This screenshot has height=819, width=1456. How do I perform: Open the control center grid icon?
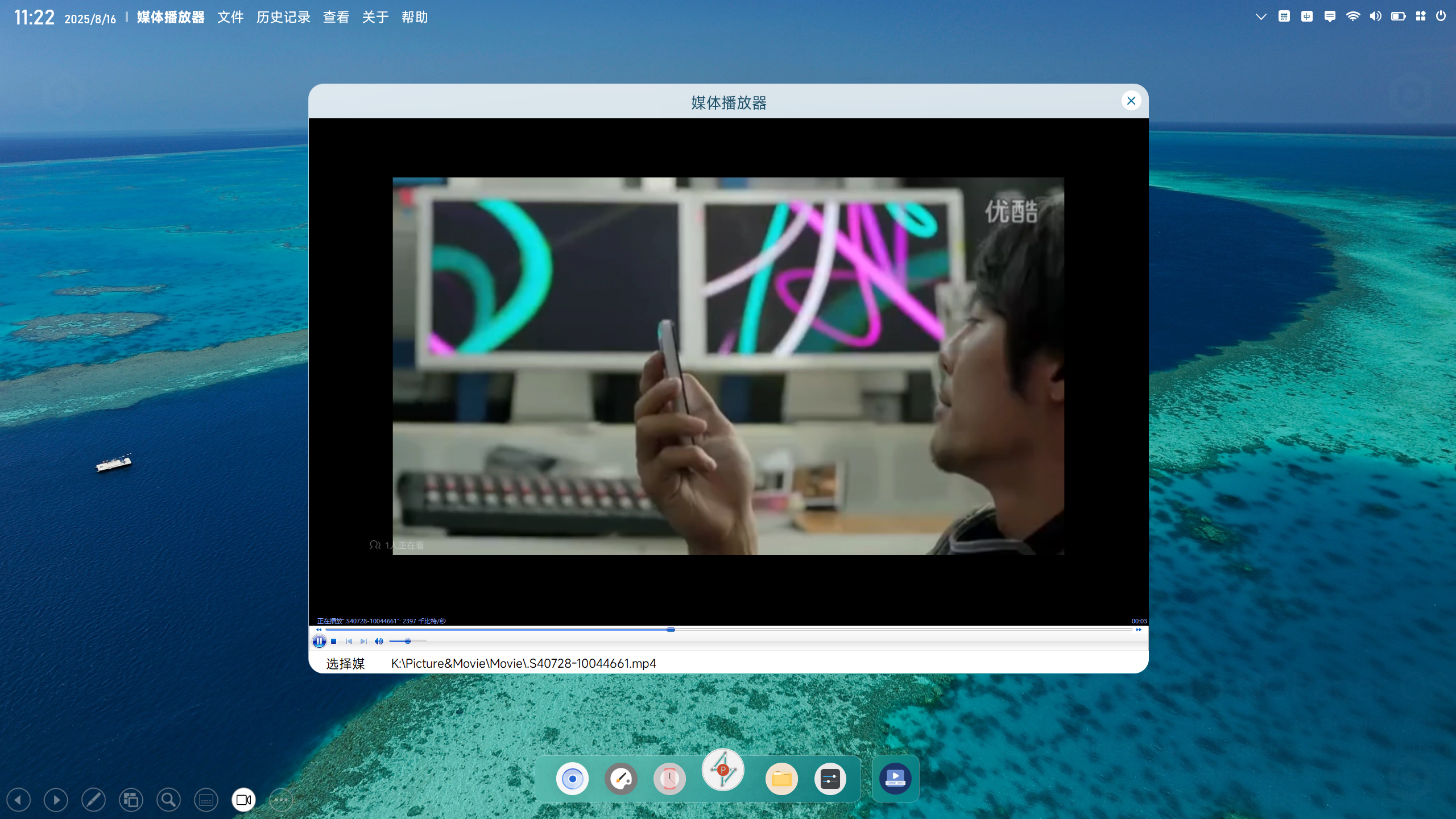pyautogui.click(x=1421, y=16)
